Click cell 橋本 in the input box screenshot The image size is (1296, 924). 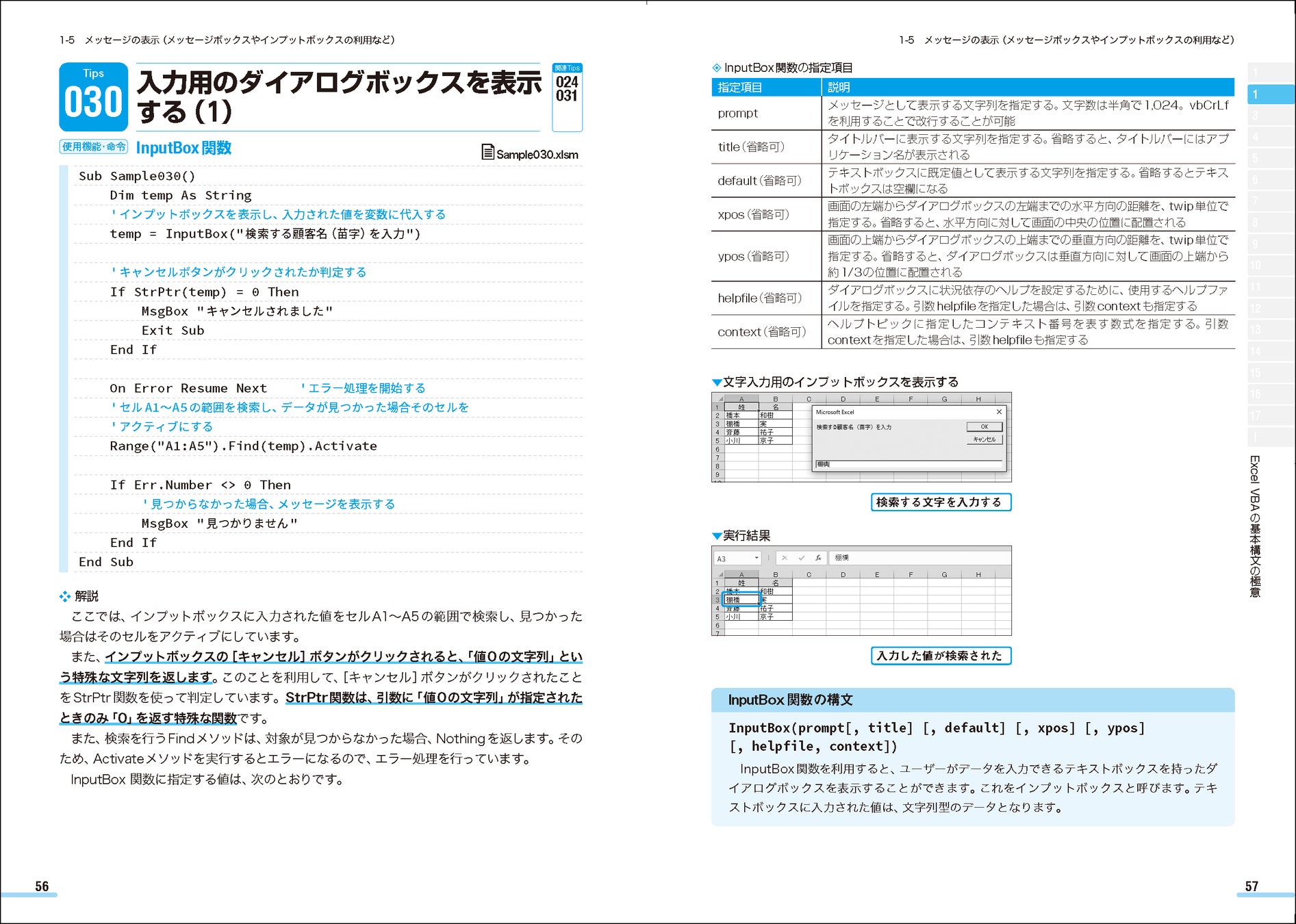741,415
